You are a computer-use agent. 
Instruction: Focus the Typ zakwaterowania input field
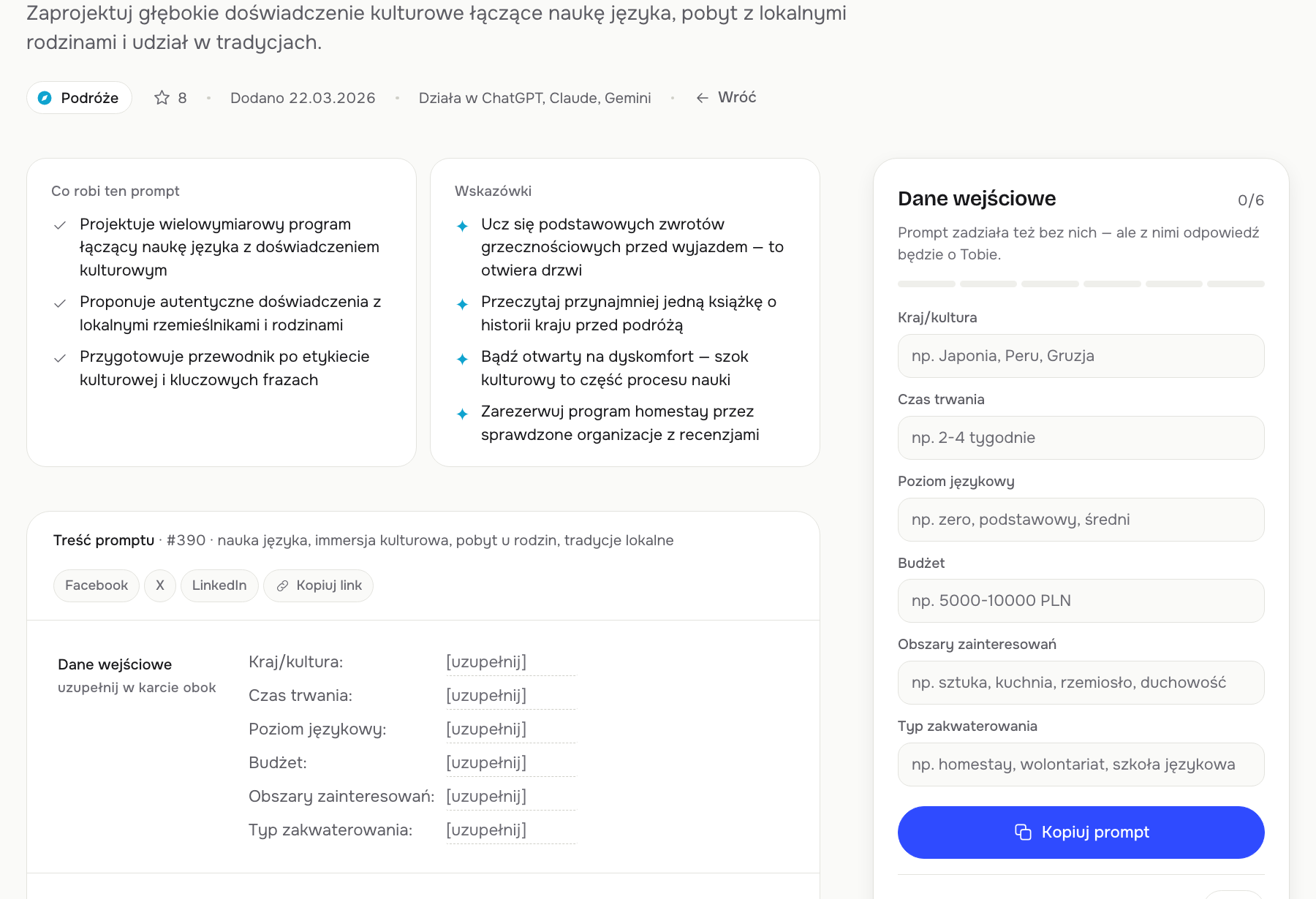1081,765
